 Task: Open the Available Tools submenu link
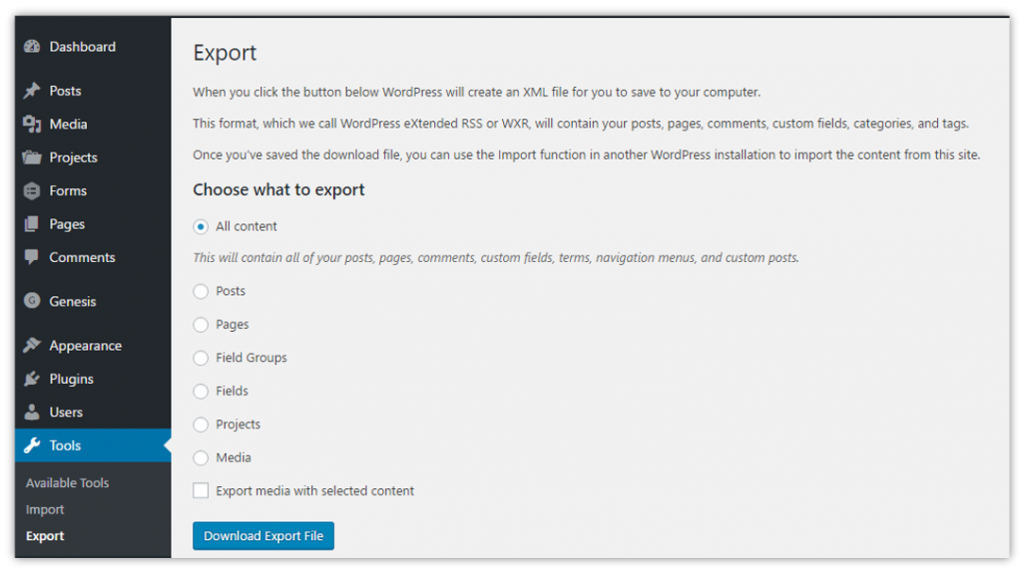(67, 483)
